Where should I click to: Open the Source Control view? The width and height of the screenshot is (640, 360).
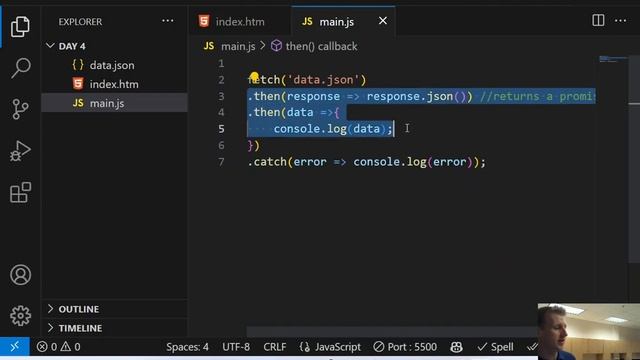pyautogui.click(x=20, y=109)
